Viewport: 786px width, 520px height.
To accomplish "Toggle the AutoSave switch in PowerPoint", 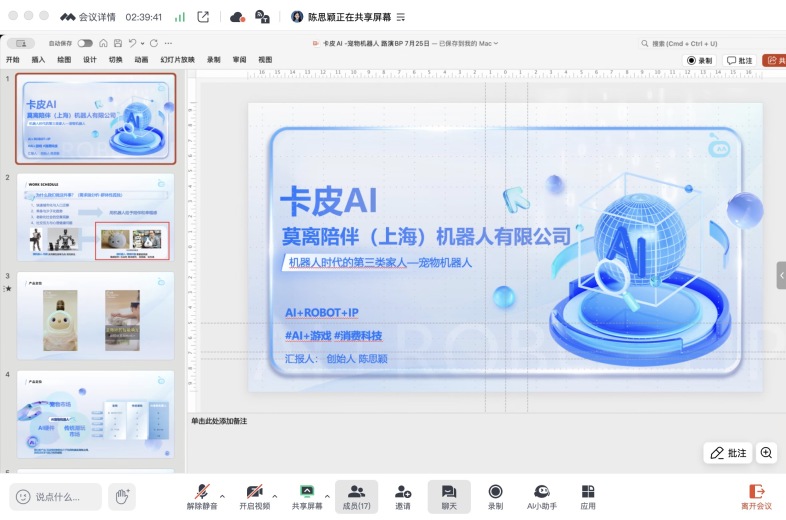I will 85,43.
